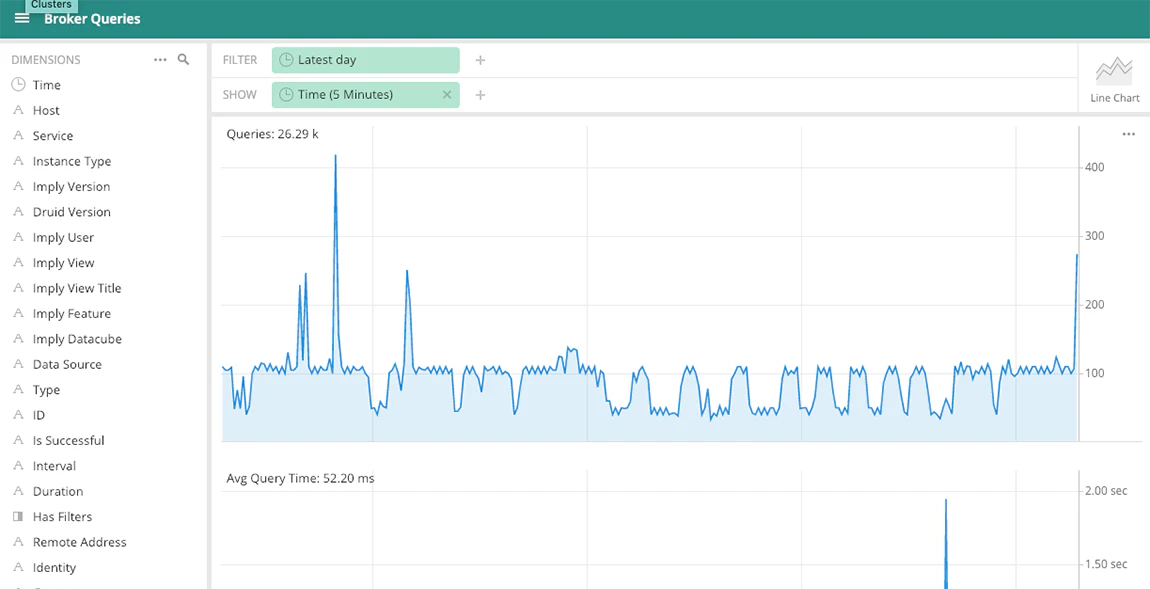Open the Time (5 Minutes) split pill

click(x=355, y=95)
